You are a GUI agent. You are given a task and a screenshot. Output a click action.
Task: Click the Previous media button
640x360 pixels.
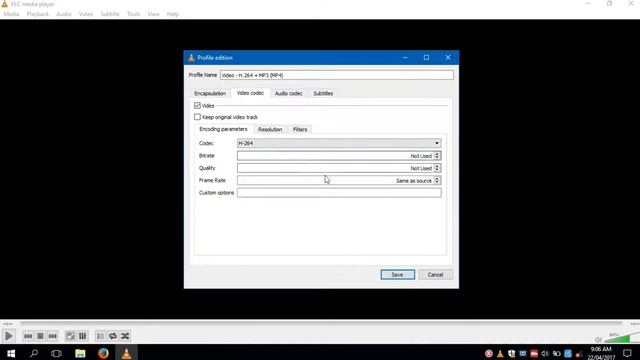(x=28, y=336)
